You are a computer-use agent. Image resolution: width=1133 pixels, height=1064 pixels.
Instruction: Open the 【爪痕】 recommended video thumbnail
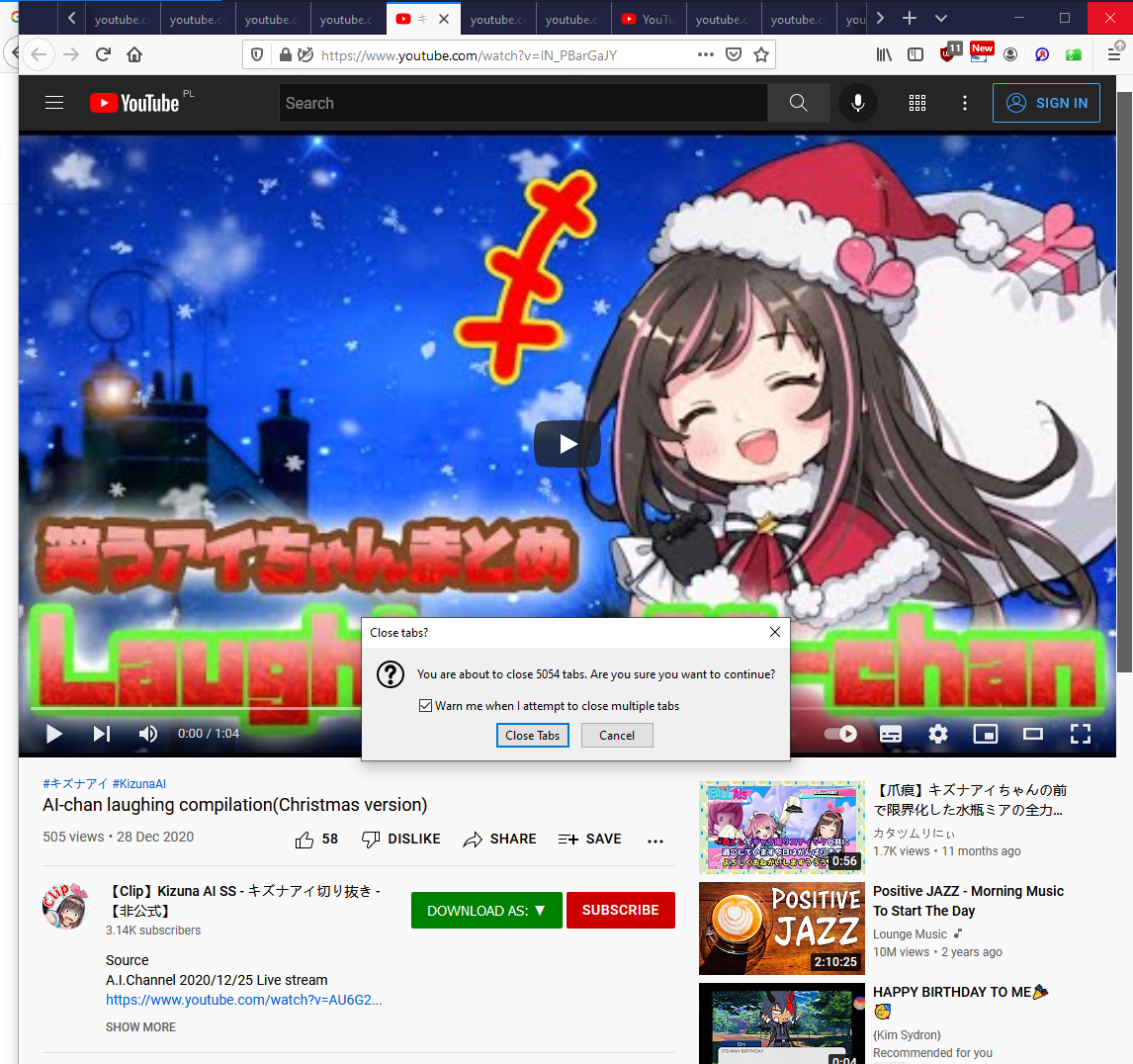tap(782, 828)
